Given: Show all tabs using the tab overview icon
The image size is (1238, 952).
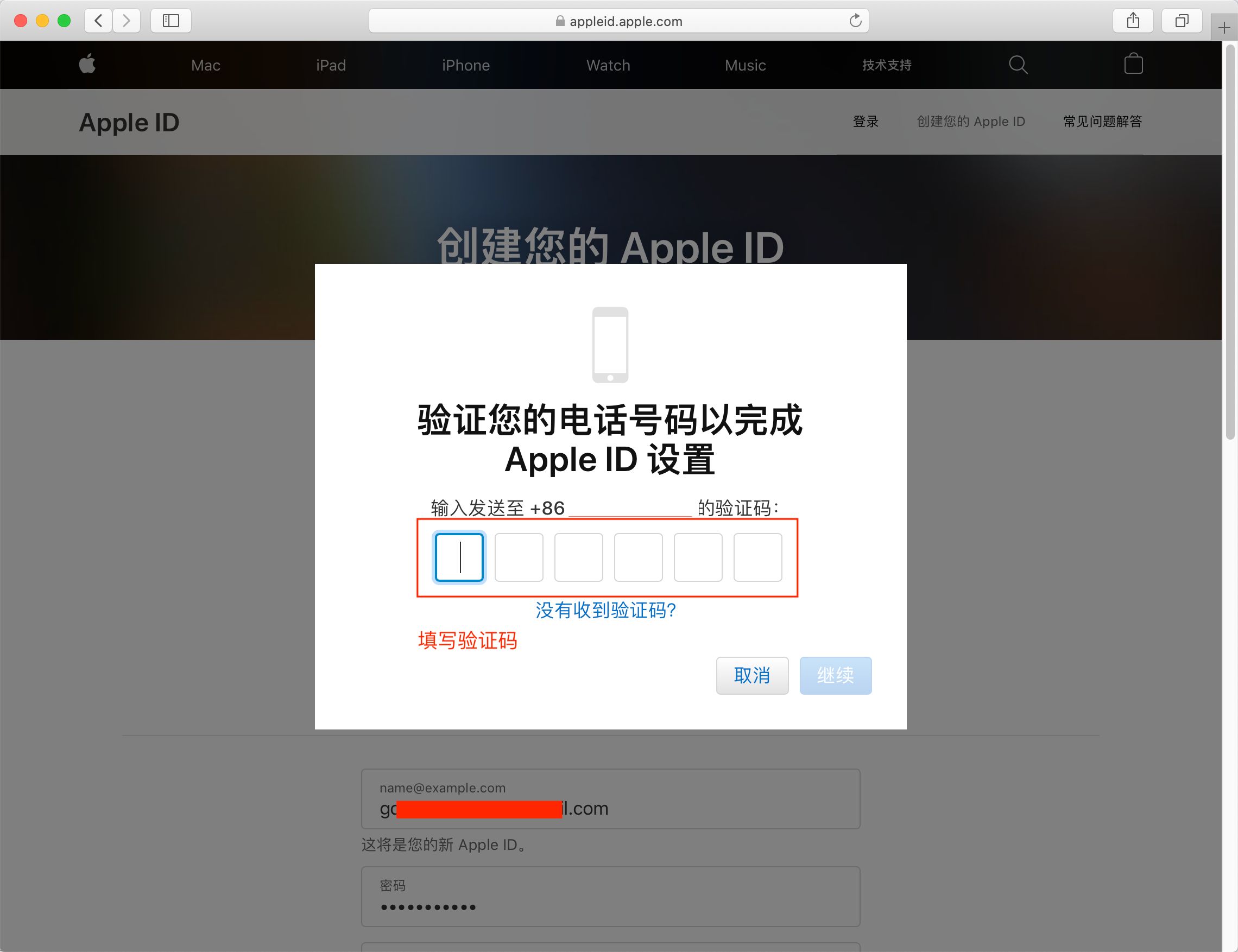Looking at the screenshot, I should (1182, 21).
